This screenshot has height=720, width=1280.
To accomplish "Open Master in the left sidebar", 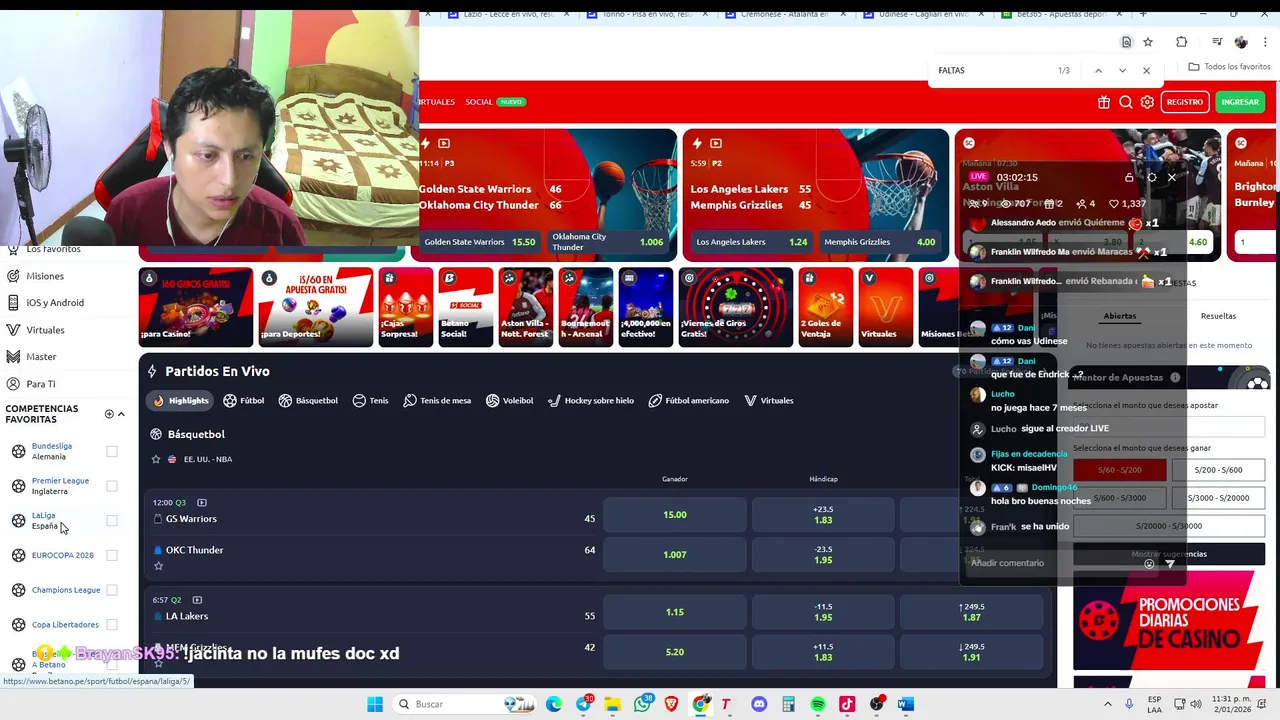I will click(41, 357).
